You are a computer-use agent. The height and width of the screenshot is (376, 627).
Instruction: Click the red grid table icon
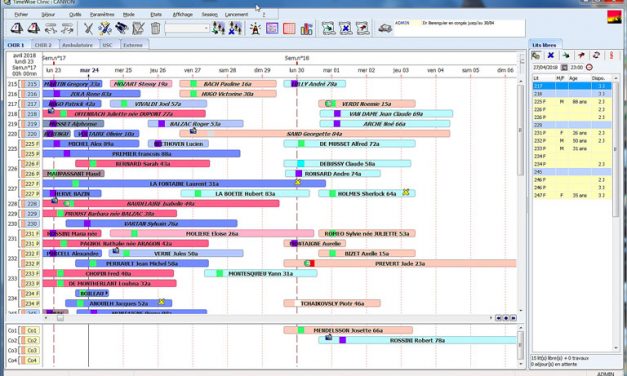[x=289, y=28]
